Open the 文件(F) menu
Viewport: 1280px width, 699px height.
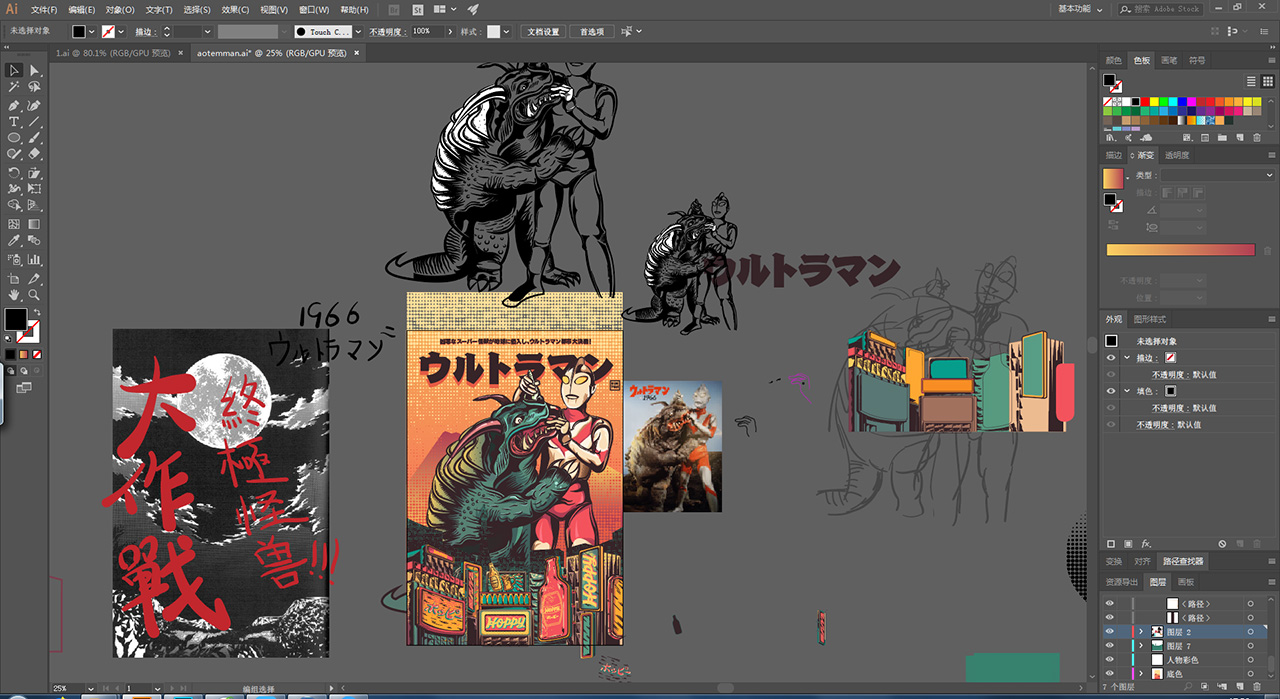pyautogui.click(x=44, y=9)
